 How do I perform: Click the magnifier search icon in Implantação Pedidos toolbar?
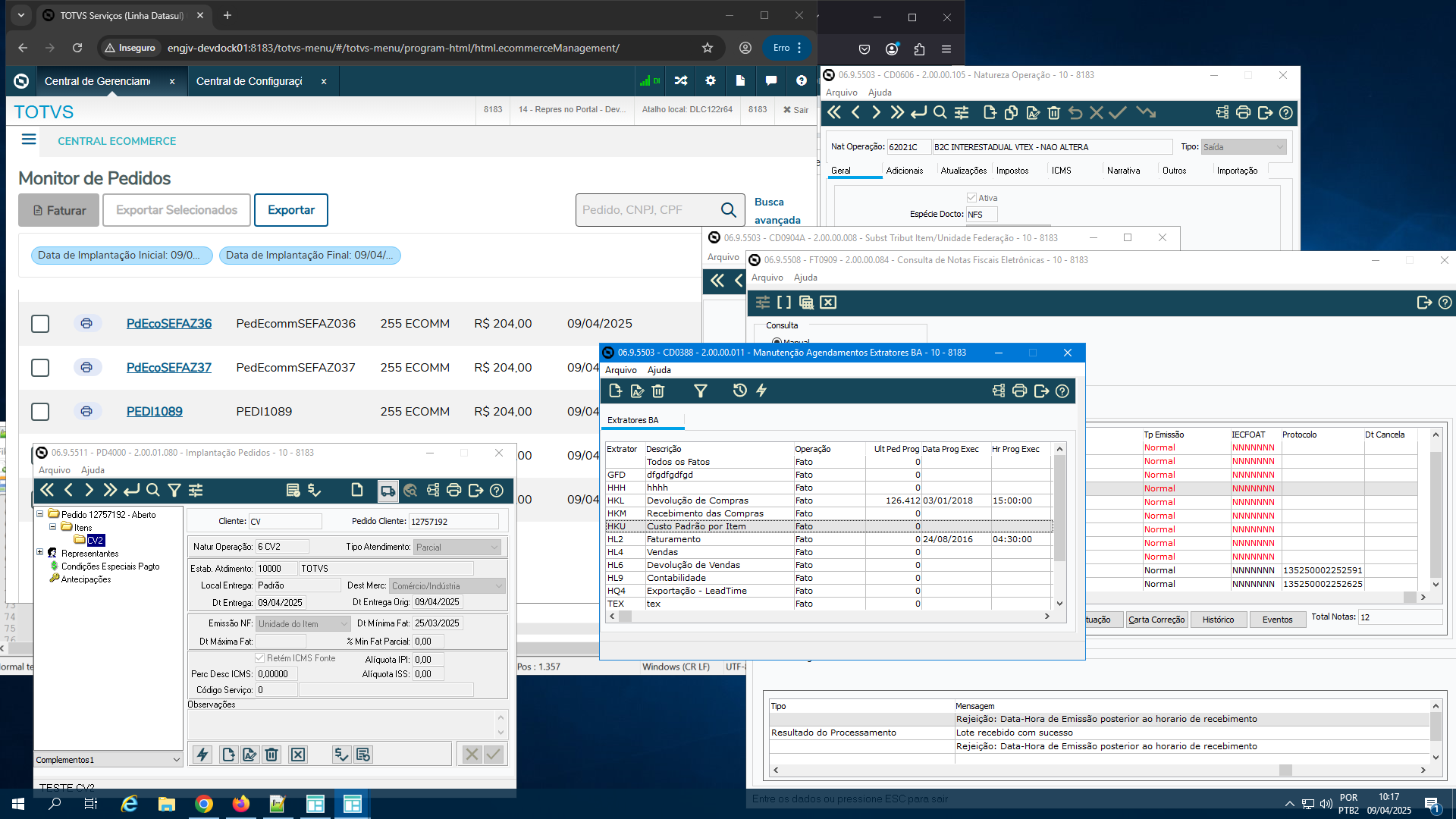(152, 491)
